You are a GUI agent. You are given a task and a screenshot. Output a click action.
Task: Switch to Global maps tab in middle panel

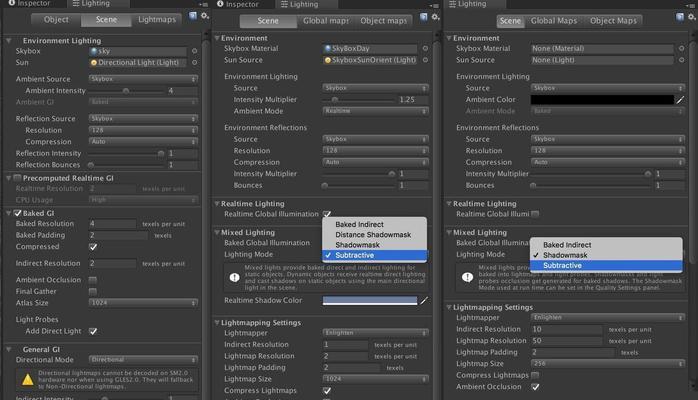click(326, 21)
